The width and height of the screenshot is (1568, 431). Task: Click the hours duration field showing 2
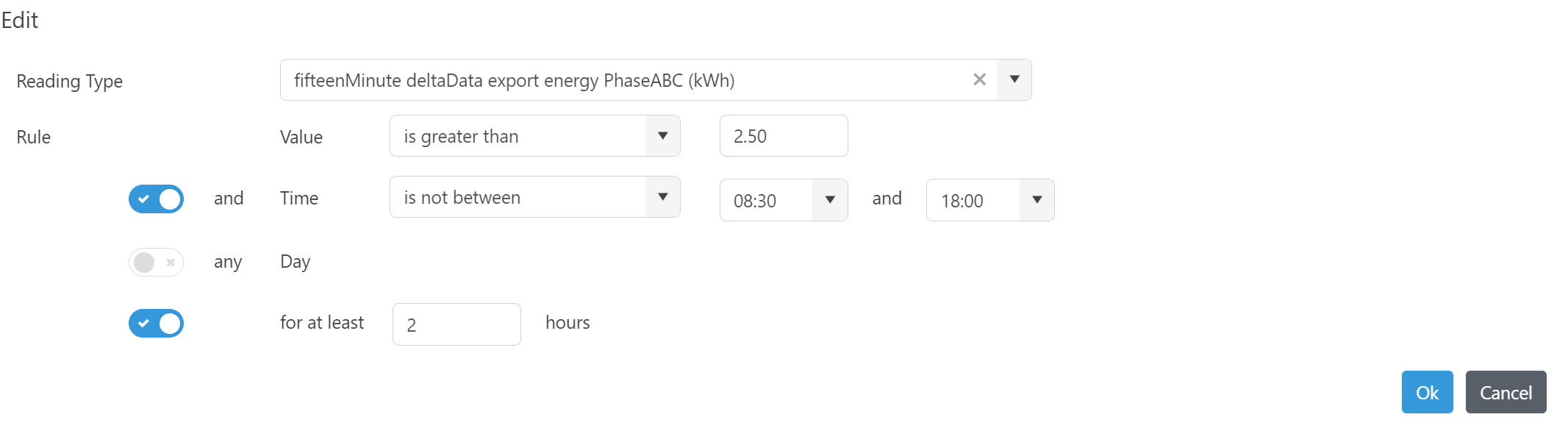[457, 324]
